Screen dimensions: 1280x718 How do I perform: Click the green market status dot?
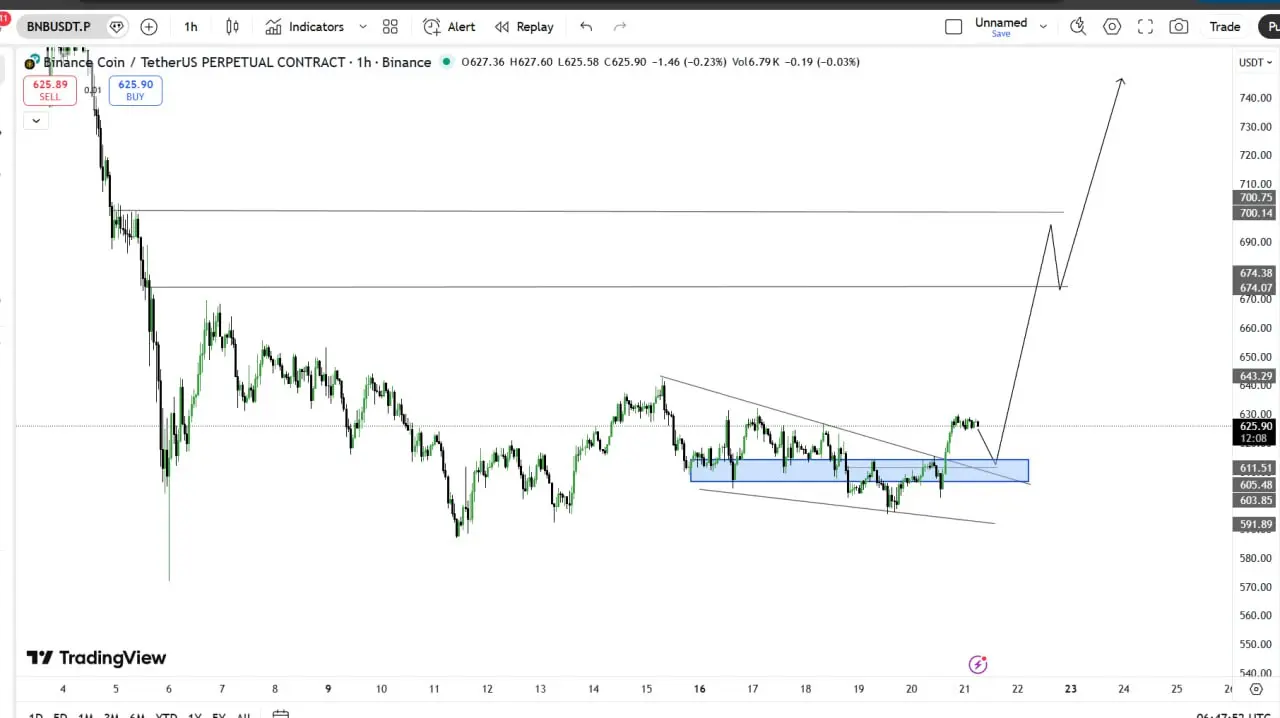pyautogui.click(x=445, y=62)
